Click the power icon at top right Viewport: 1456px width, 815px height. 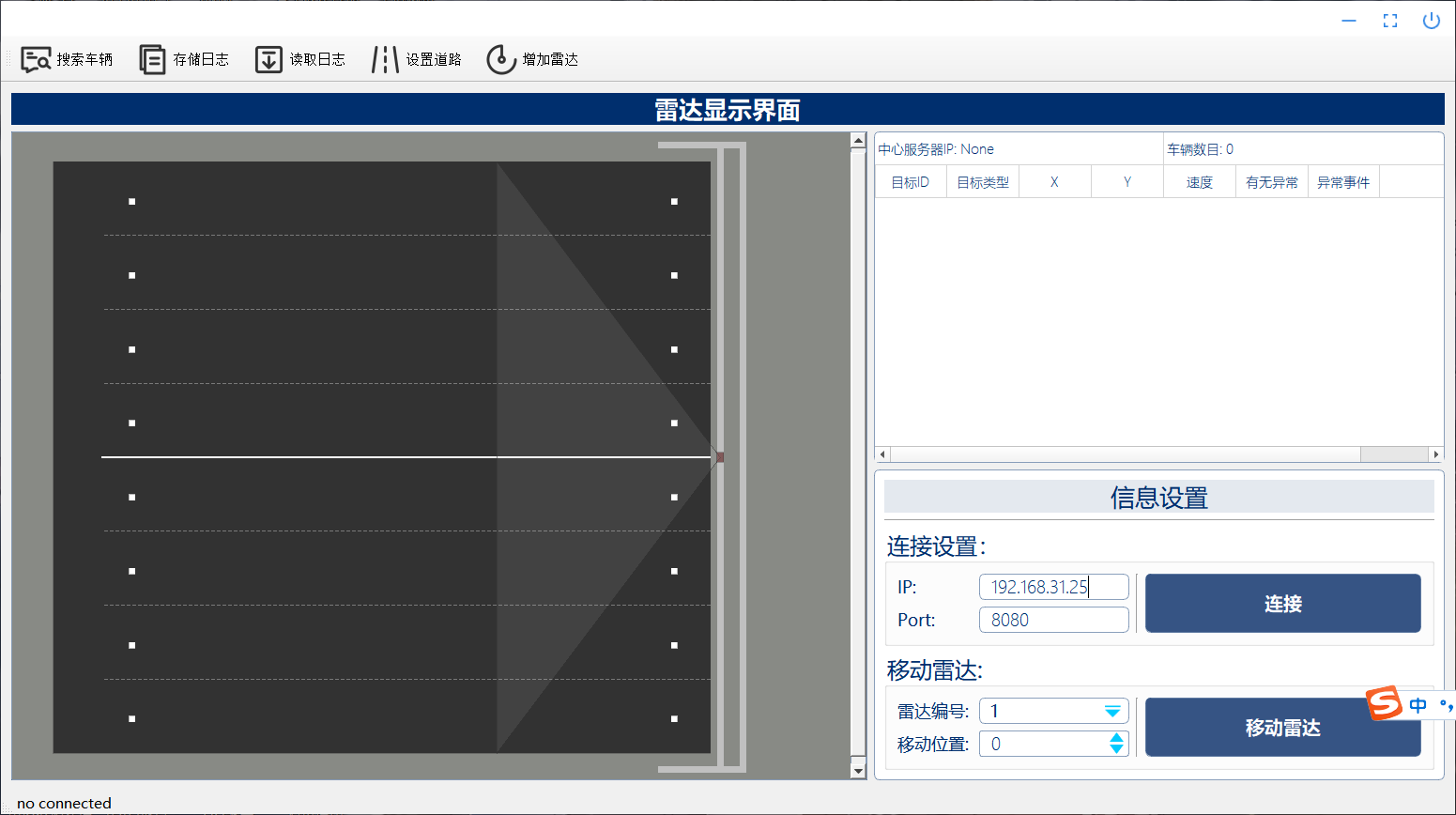(x=1431, y=21)
